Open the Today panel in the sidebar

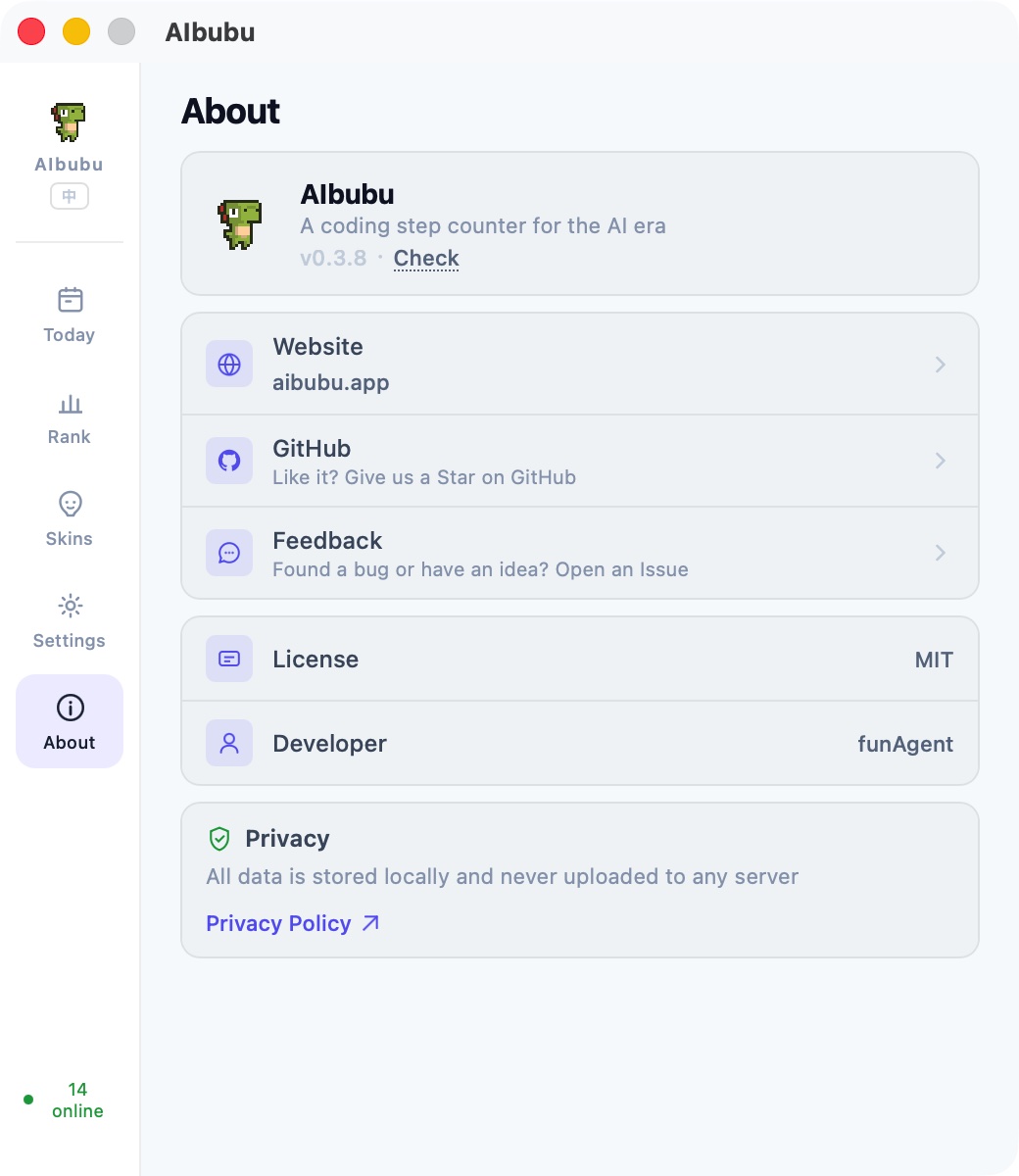(69, 314)
